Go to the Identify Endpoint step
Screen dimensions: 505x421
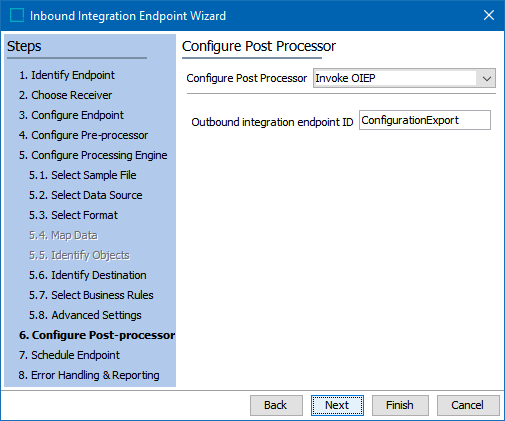point(67,75)
